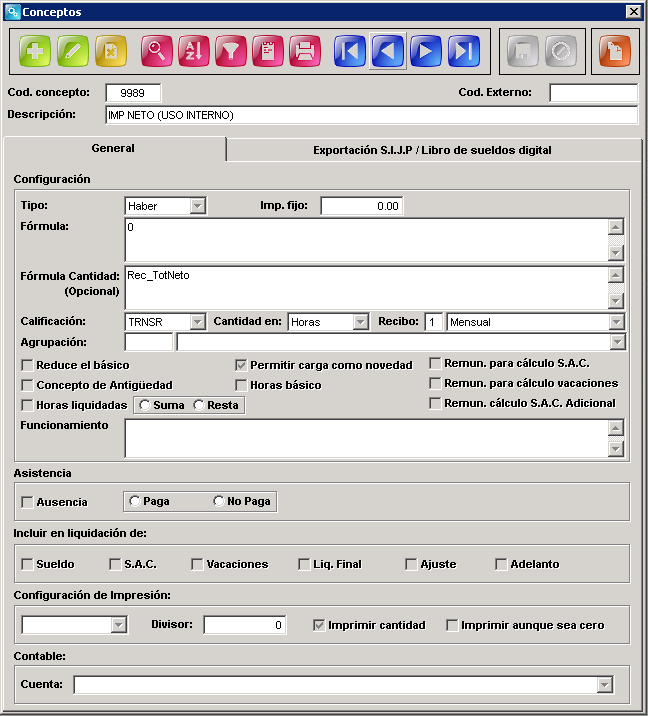This screenshot has width=648, height=716.
Task: Click the pink printer icon
Action: tap(305, 51)
